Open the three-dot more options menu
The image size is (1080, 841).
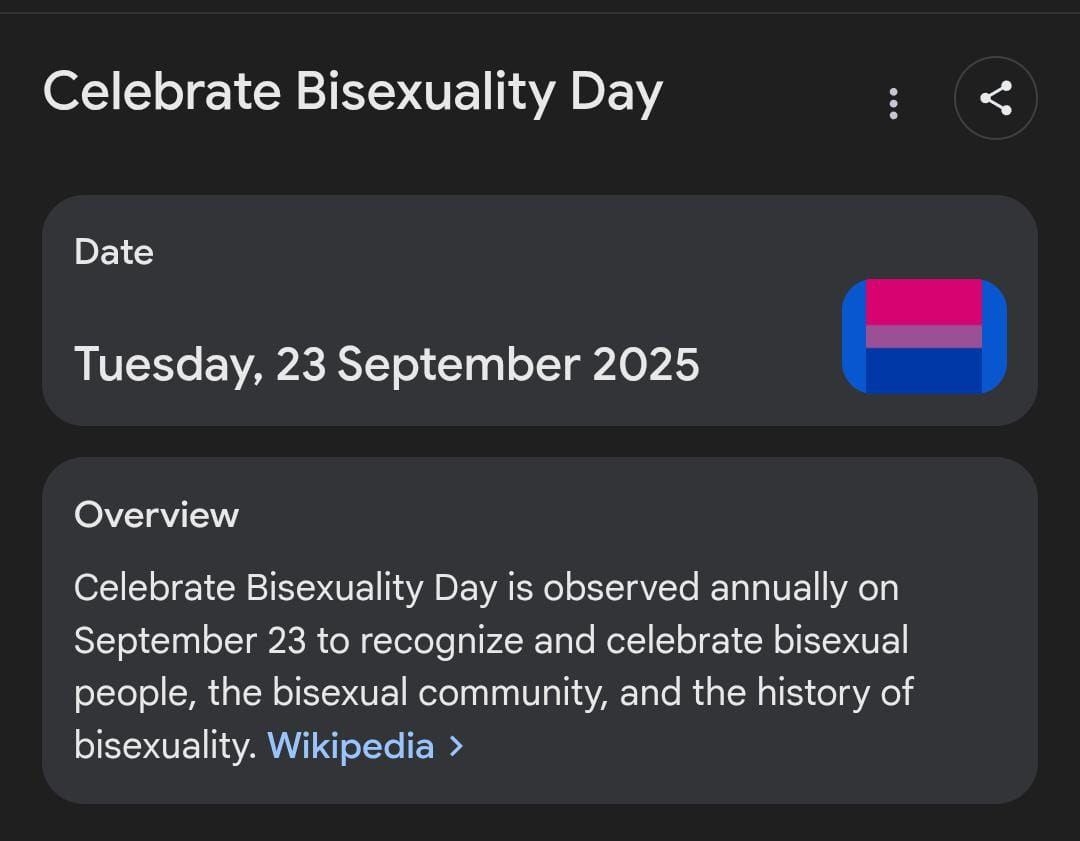893,103
